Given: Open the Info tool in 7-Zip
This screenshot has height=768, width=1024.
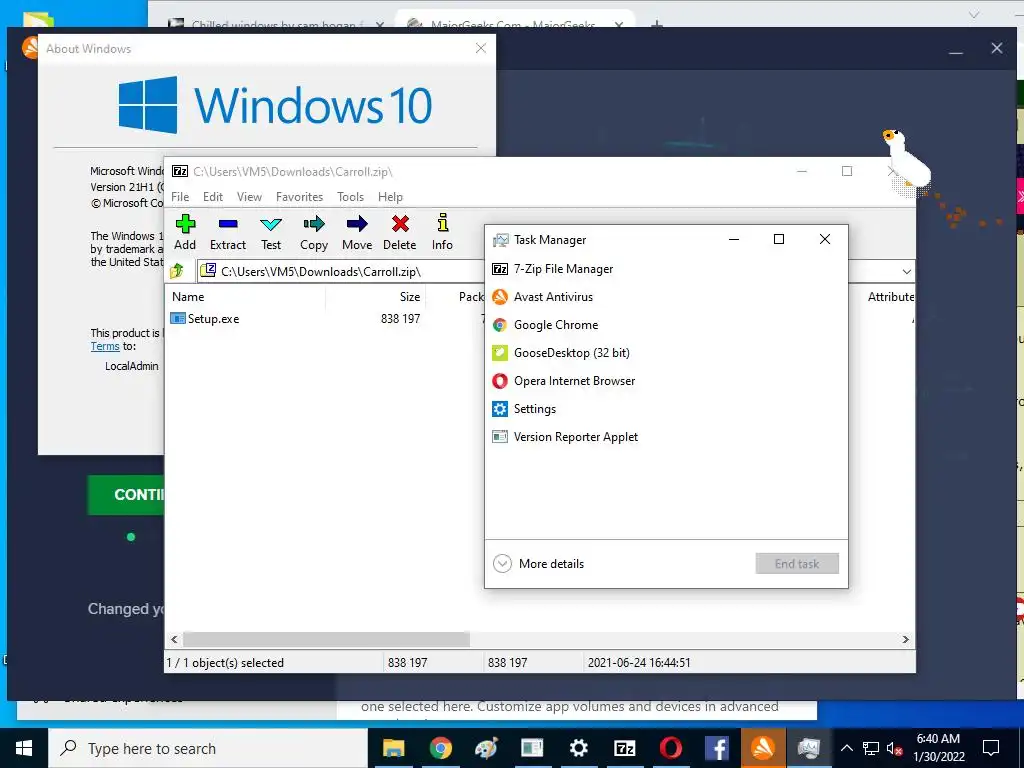Looking at the screenshot, I should [442, 232].
